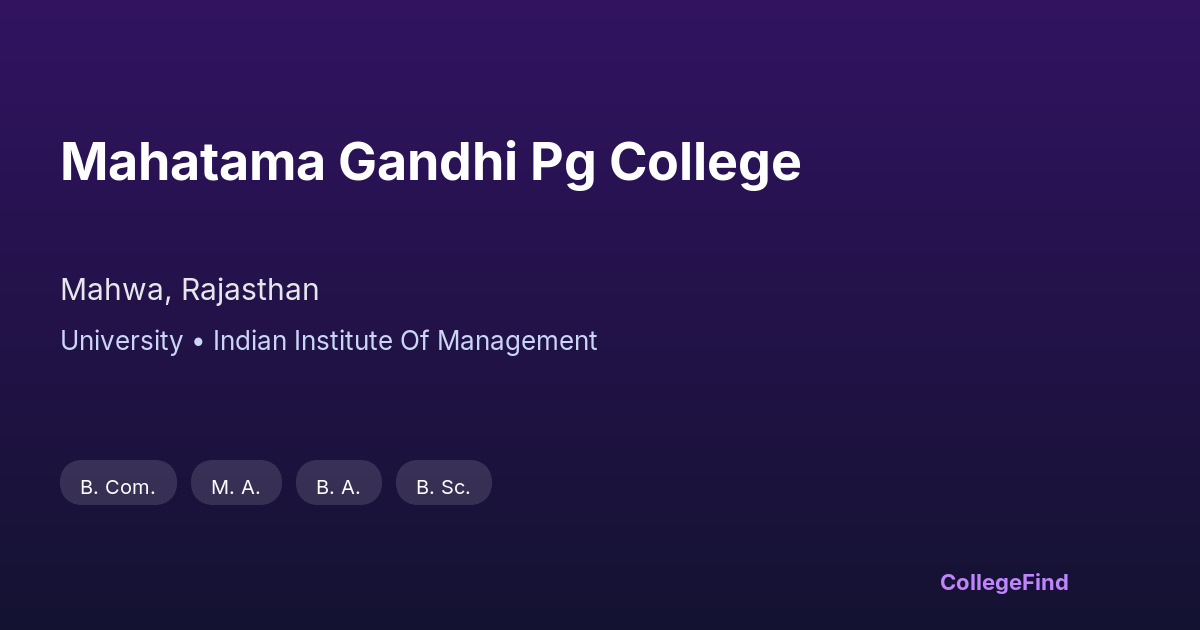Screen dimensions: 1200x630
Task: Select the Rajasthan state name
Action: click(250, 290)
